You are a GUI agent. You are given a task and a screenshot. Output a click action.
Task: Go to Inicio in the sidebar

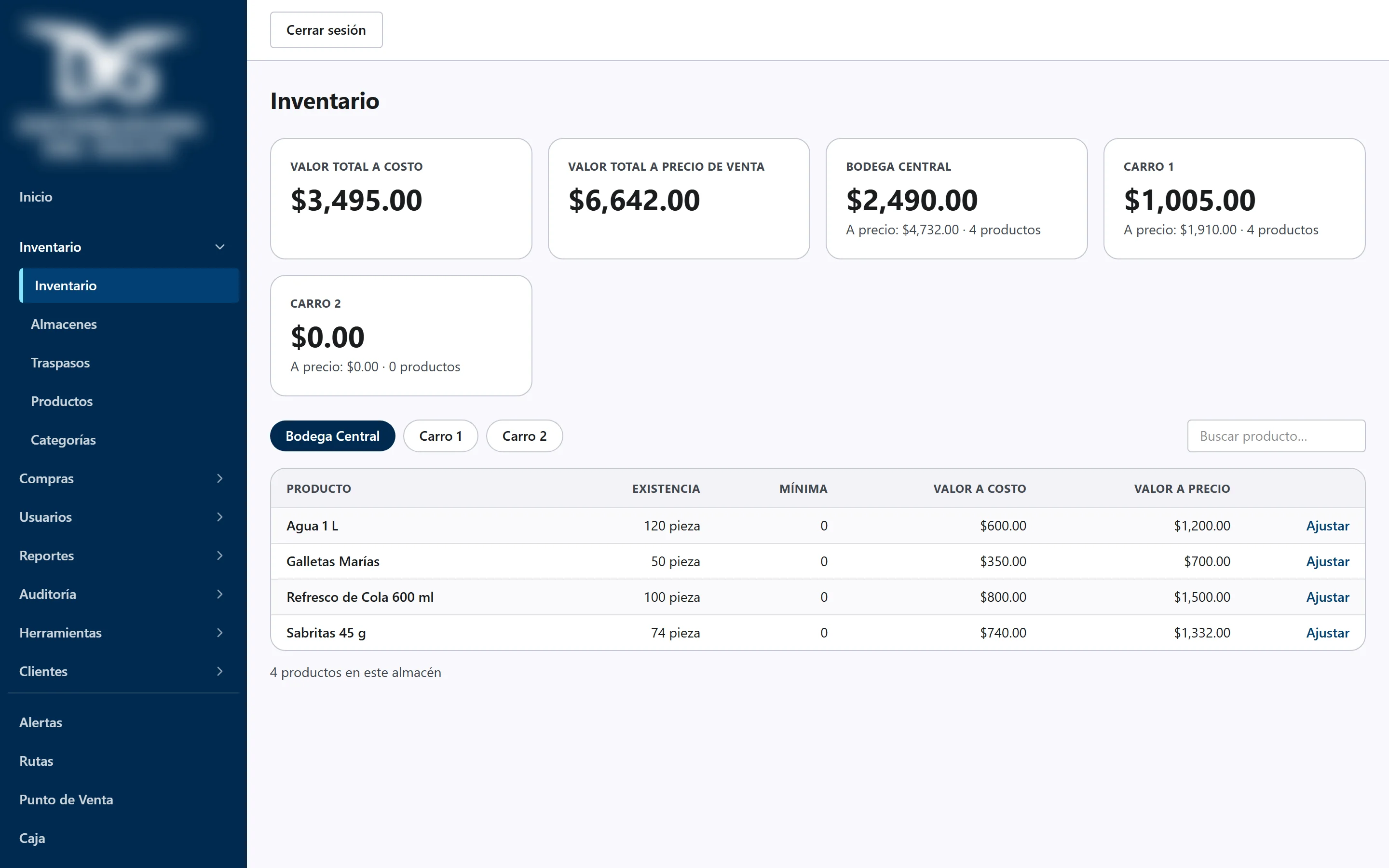36,197
